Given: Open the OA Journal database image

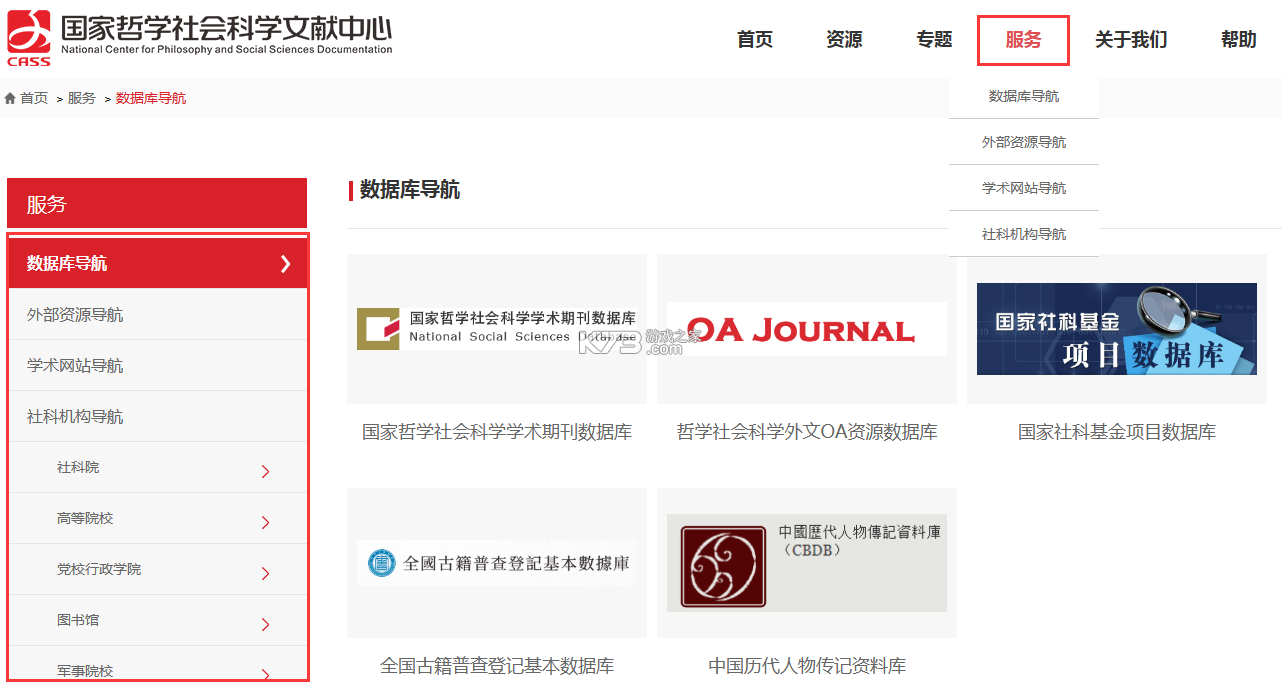Looking at the screenshot, I should (806, 329).
